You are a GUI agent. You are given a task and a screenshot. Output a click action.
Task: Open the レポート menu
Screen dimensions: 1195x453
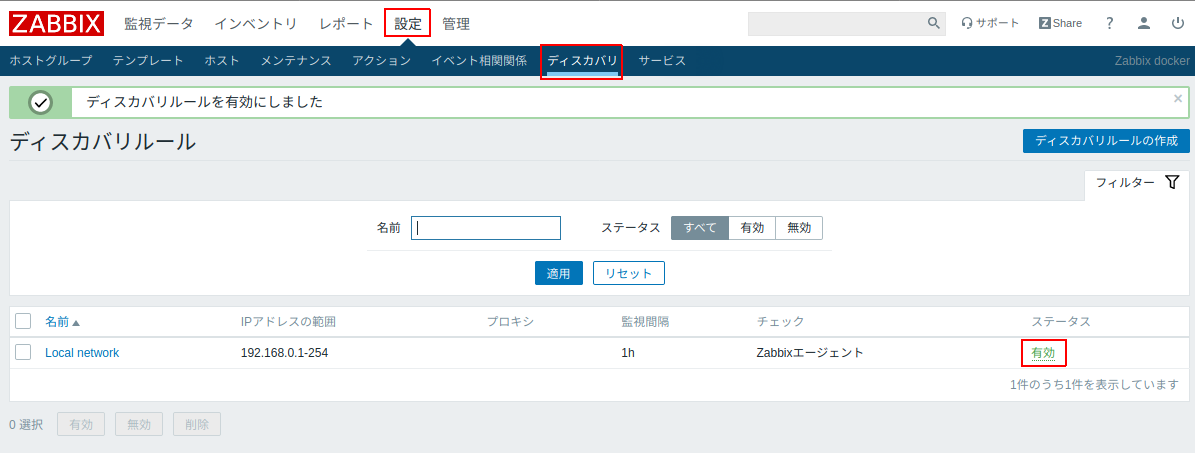[347, 24]
